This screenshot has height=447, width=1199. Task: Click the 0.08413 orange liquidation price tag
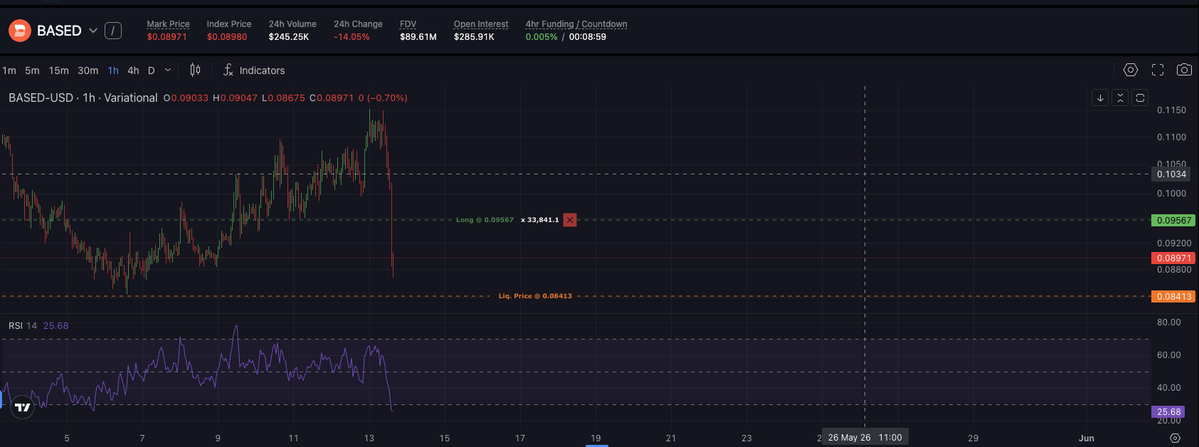(x=1173, y=296)
